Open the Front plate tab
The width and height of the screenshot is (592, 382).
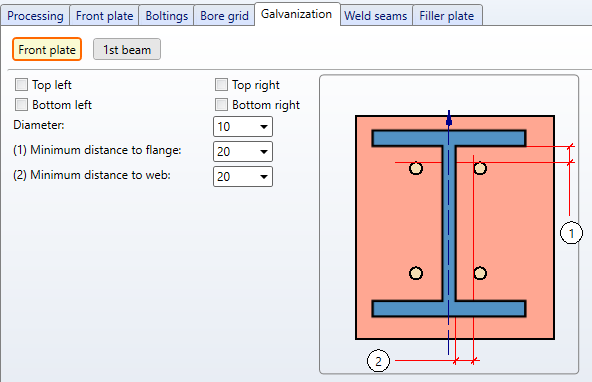tap(105, 16)
